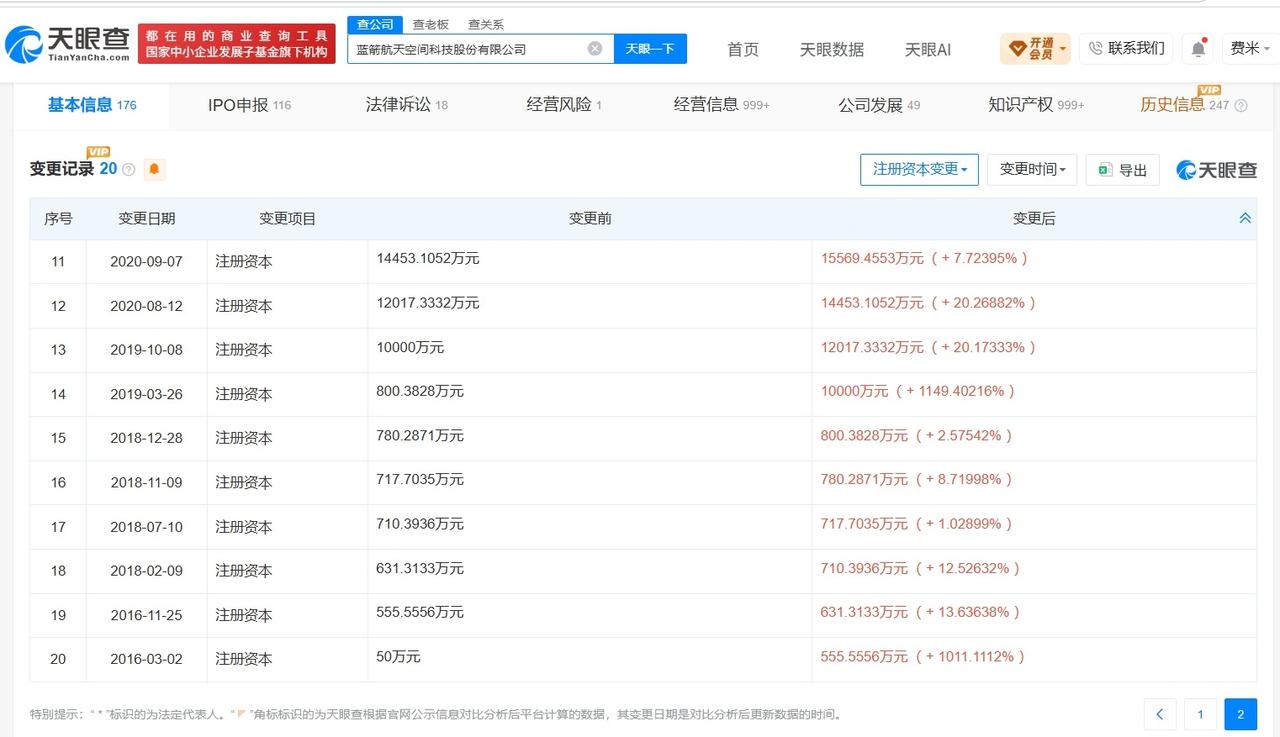Click the value 10000万元 (+1149.40216%)
The height and width of the screenshot is (737, 1280).
(918, 391)
